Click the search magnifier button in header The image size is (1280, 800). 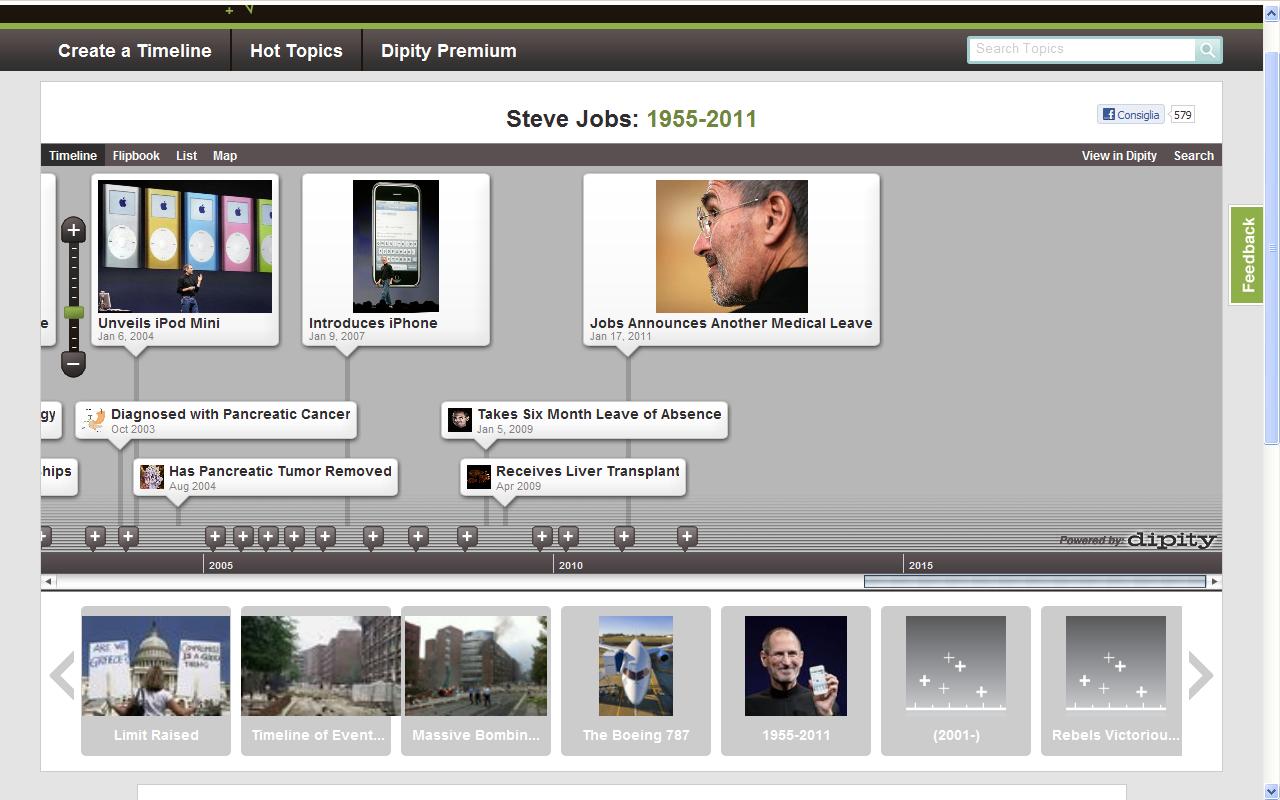(x=1208, y=50)
